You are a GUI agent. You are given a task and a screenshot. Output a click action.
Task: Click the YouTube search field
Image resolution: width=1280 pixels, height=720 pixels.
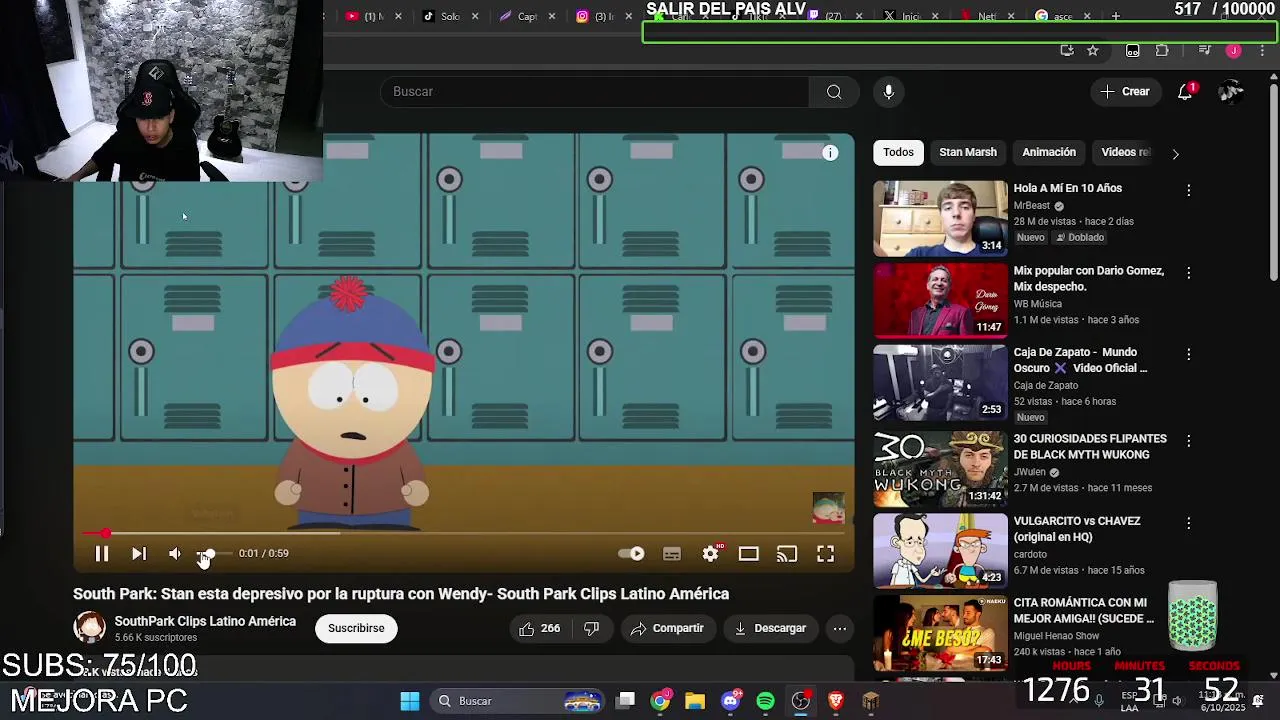[595, 91]
